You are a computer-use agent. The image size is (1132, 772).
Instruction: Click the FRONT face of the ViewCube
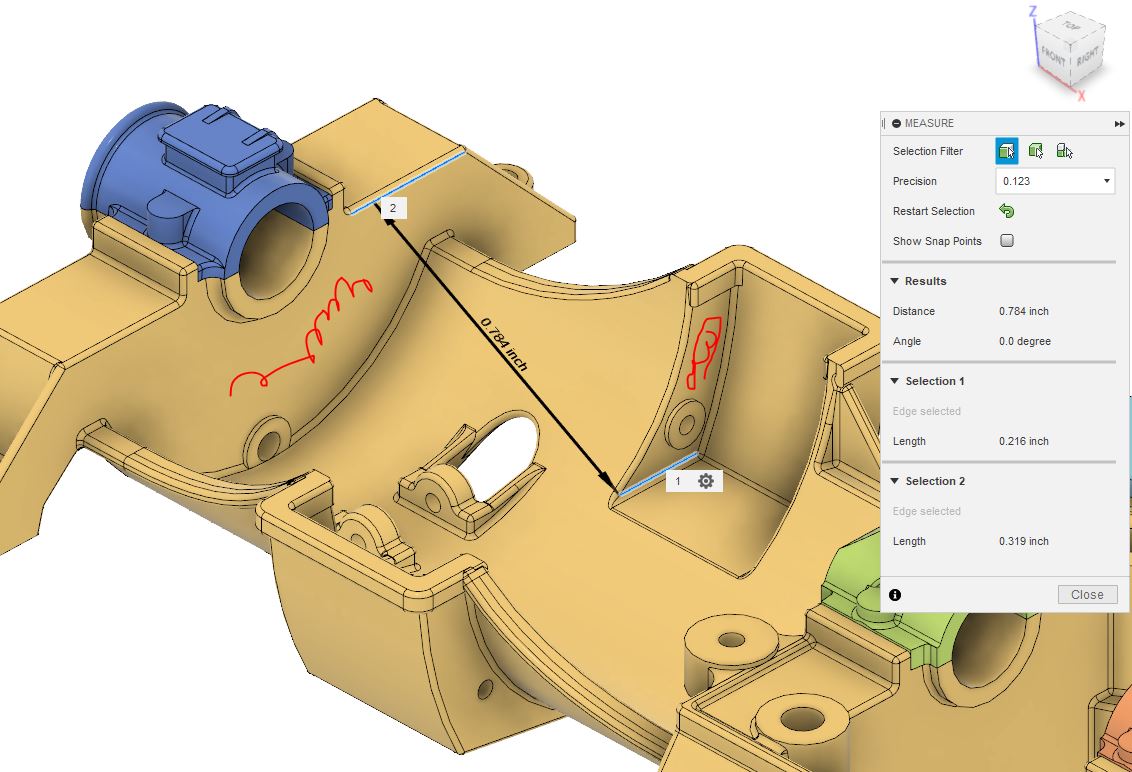(1052, 55)
